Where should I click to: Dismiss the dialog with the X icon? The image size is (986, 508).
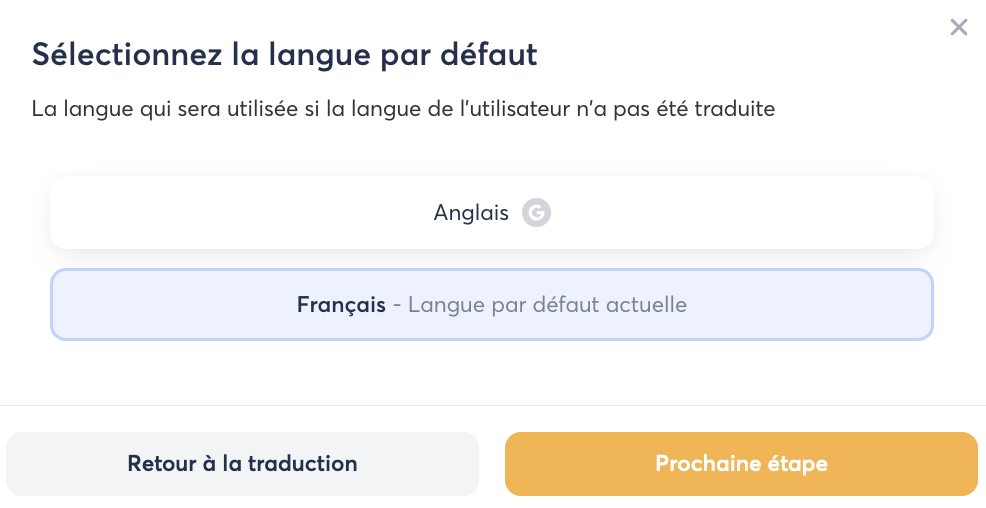coord(959,28)
